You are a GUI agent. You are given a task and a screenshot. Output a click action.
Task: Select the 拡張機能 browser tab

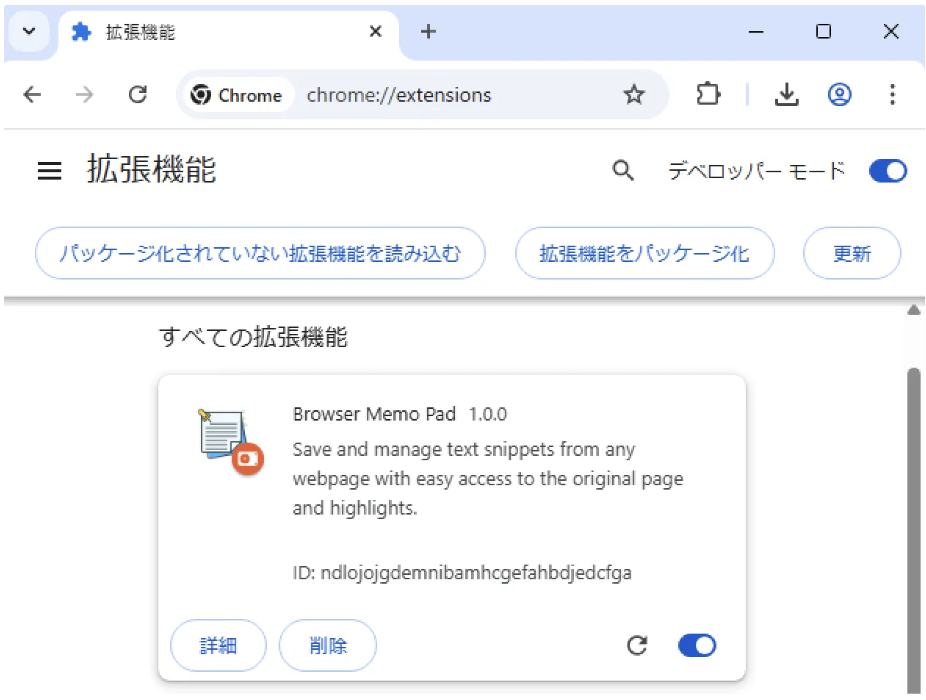coord(227,32)
